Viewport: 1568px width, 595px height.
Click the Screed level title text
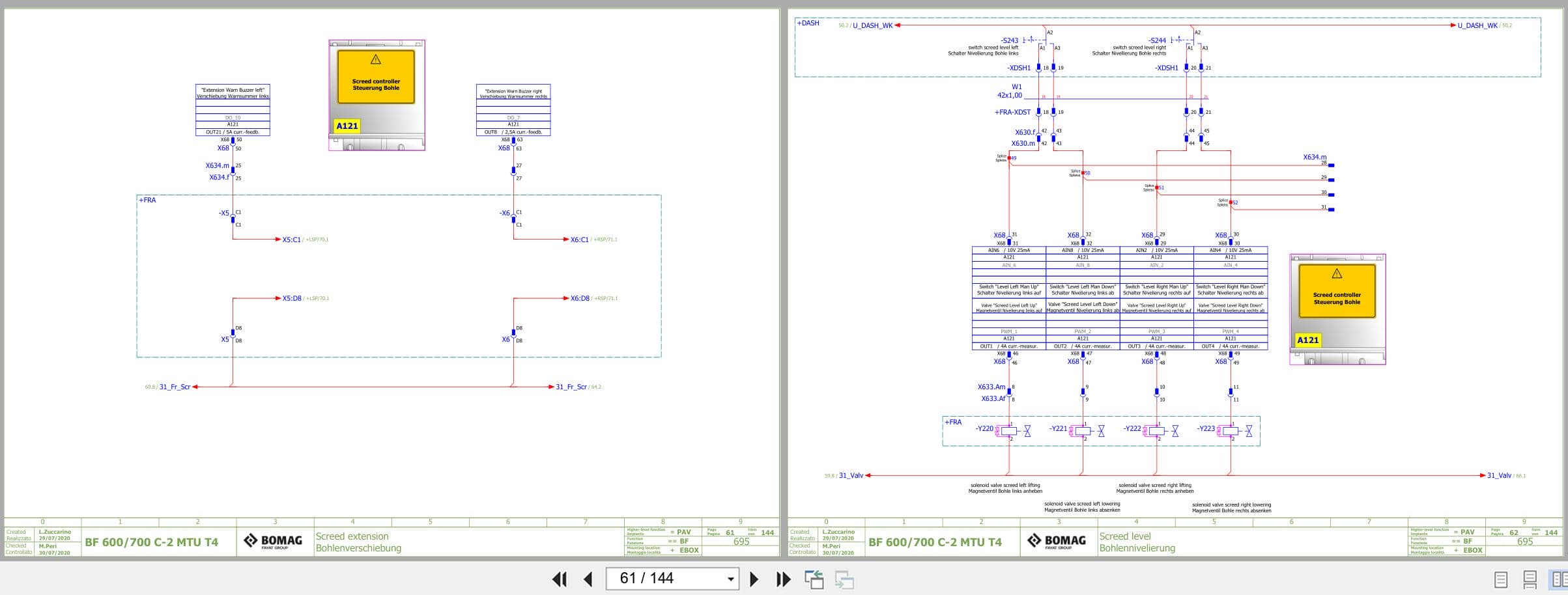tap(1125, 536)
